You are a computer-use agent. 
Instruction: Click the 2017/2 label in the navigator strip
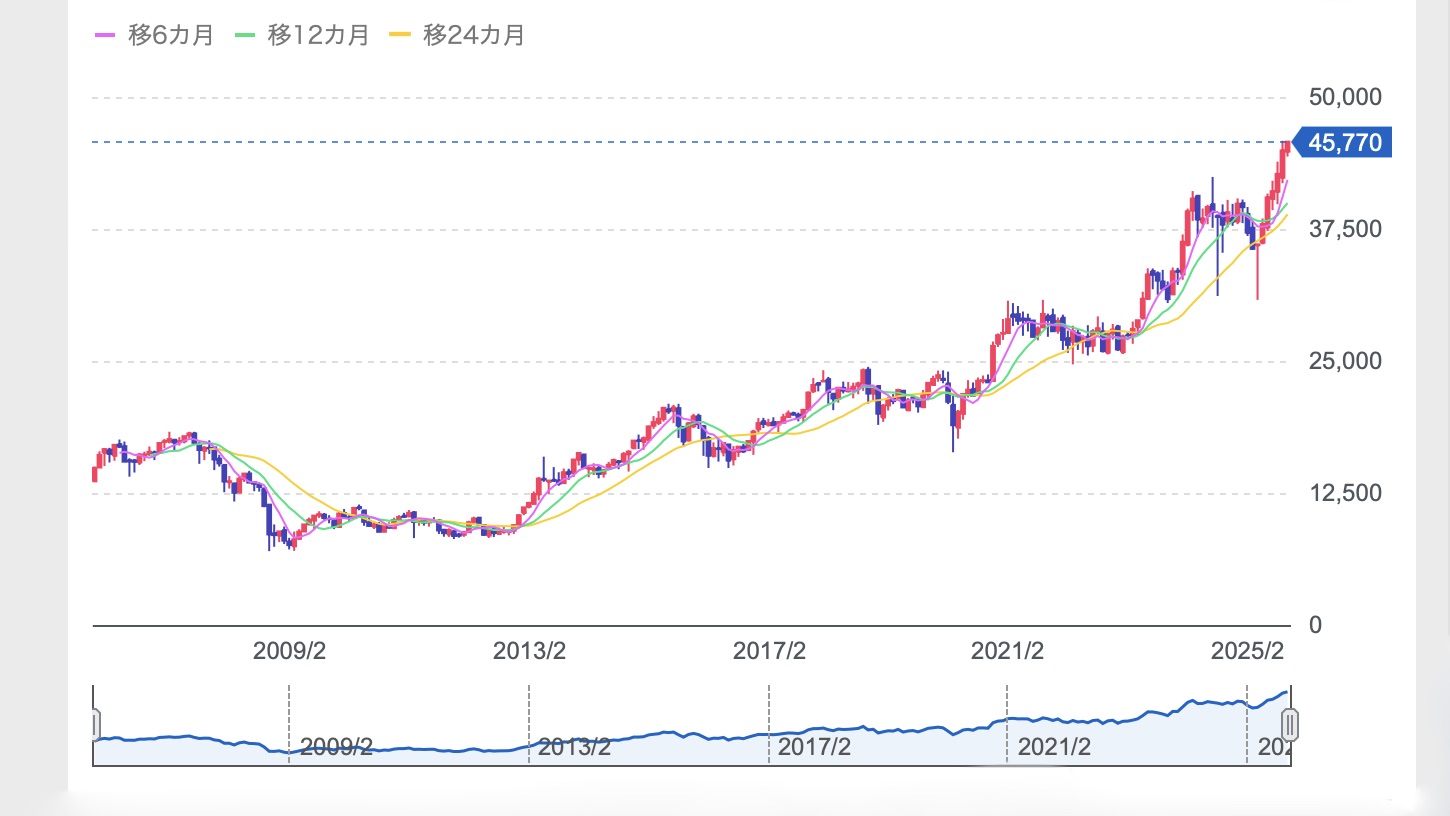[814, 747]
